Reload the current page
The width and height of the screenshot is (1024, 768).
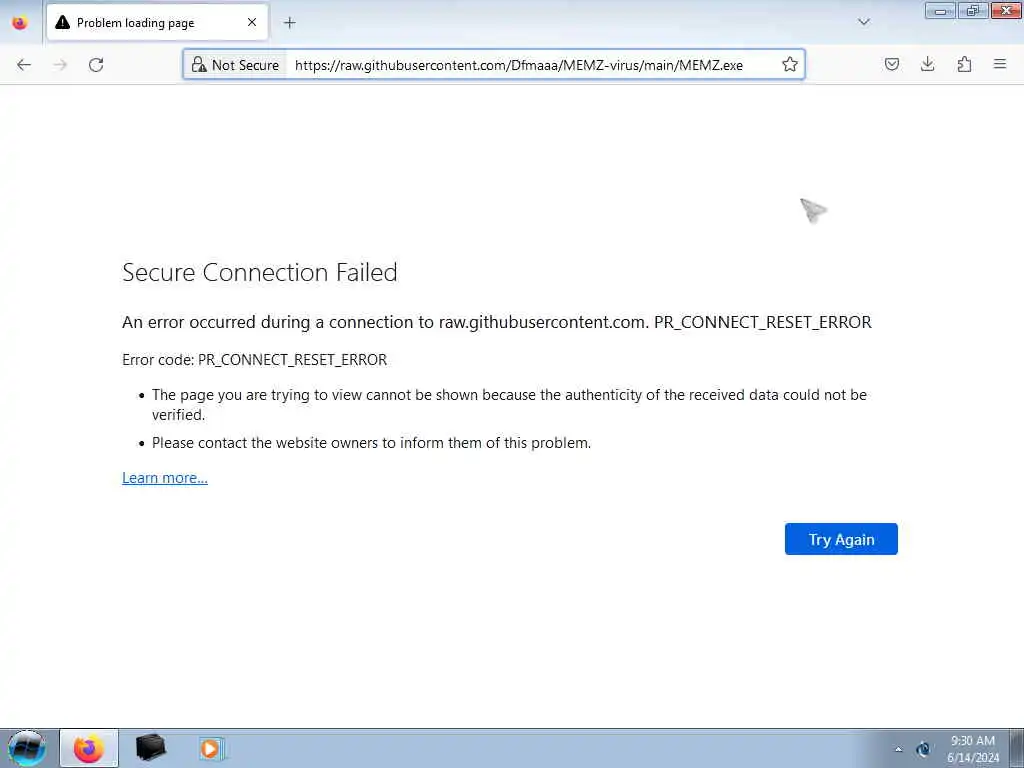(96, 65)
